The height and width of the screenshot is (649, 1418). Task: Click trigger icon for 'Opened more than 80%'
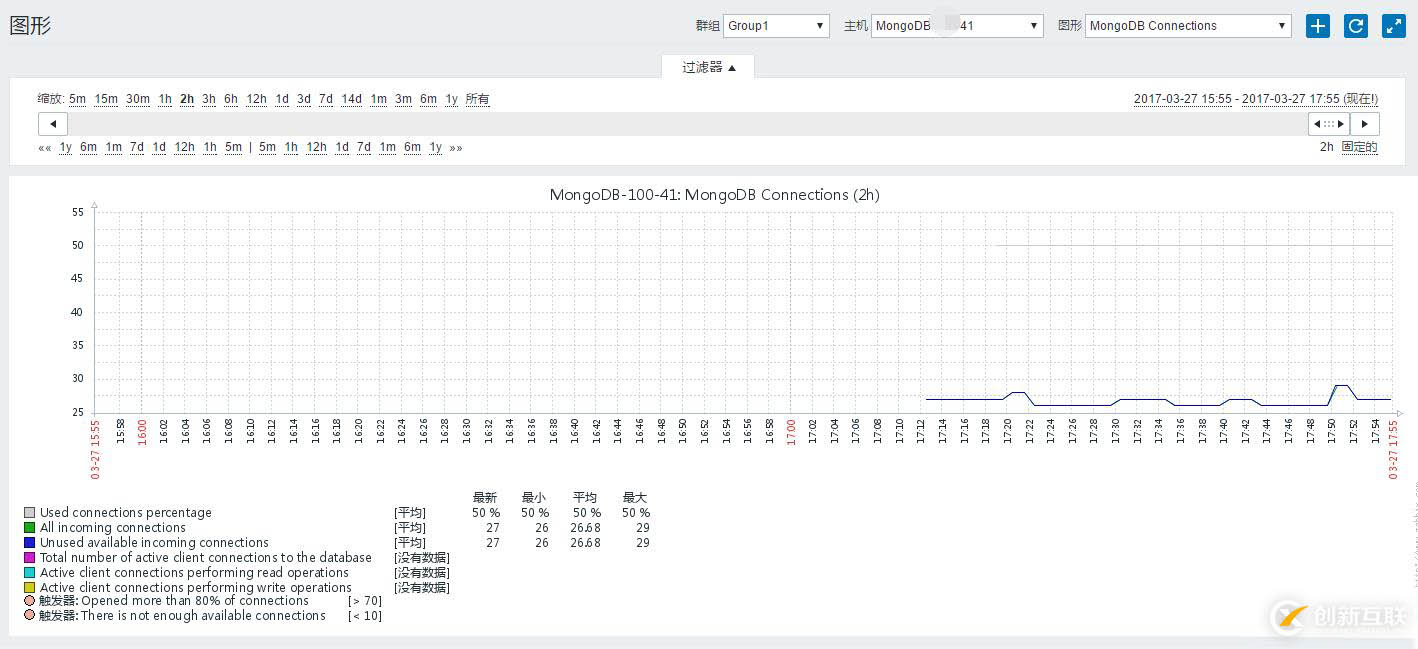29,601
